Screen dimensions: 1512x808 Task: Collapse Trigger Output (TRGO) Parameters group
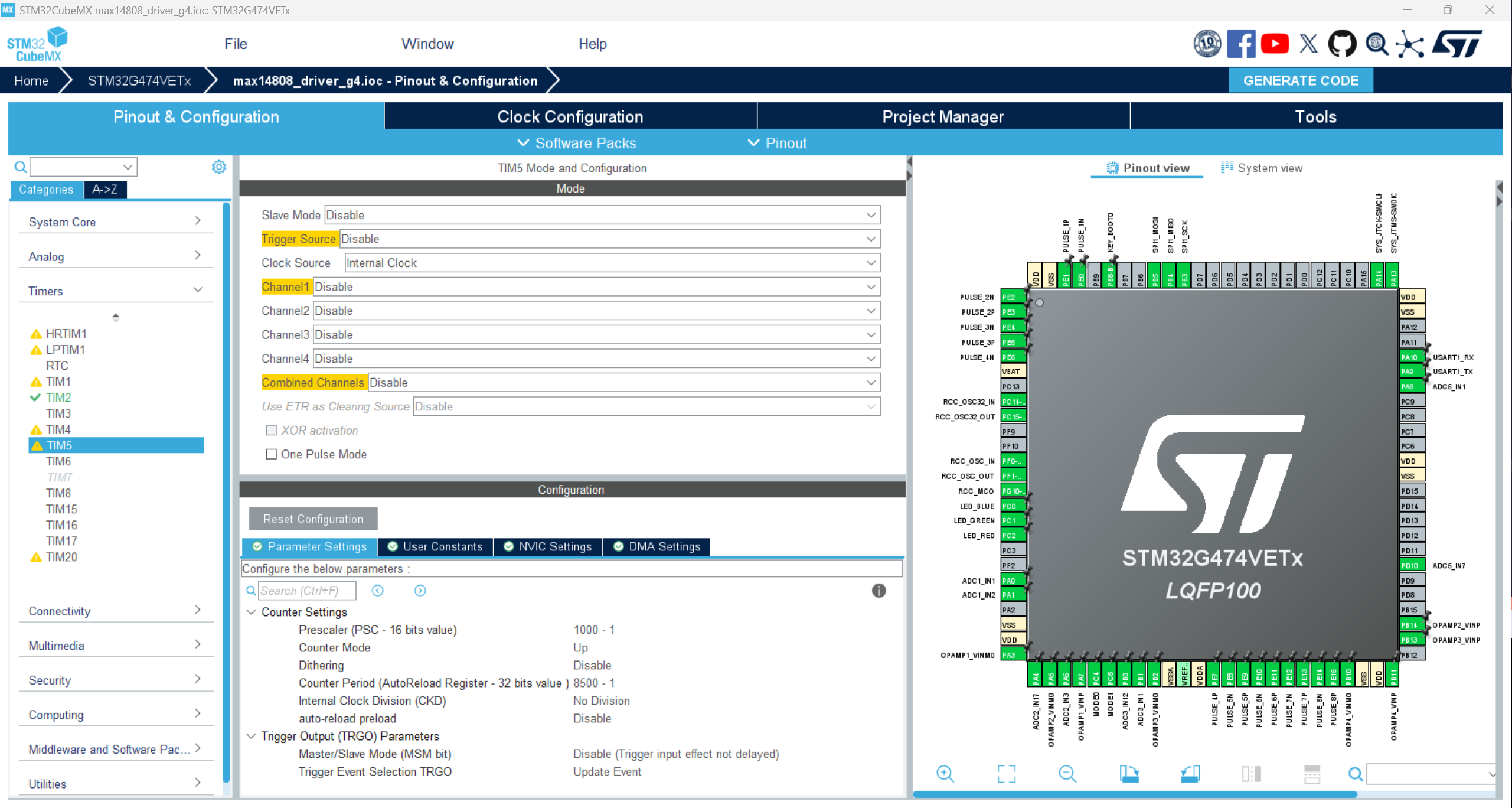(x=252, y=737)
